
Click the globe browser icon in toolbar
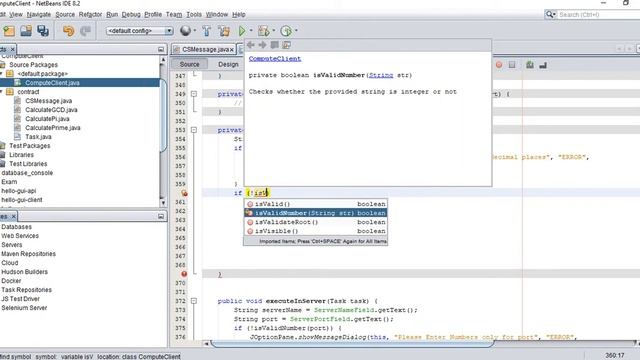(x=185, y=31)
